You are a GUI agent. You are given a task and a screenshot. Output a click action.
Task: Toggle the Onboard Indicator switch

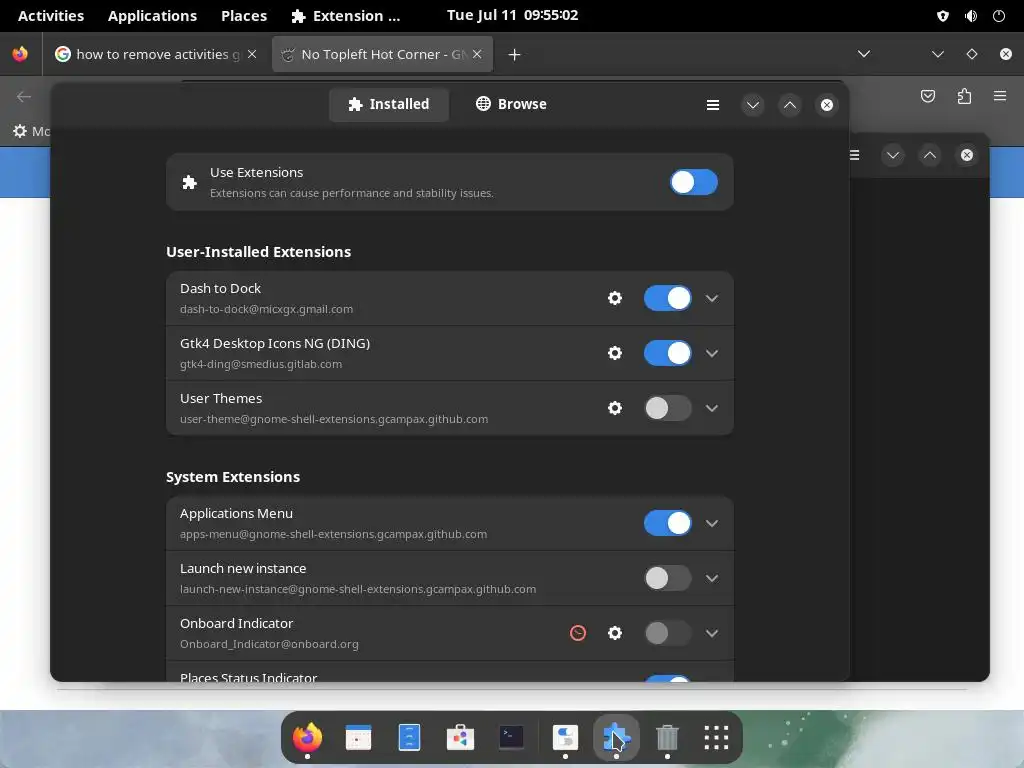pyautogui.click(x=667, y=633)
